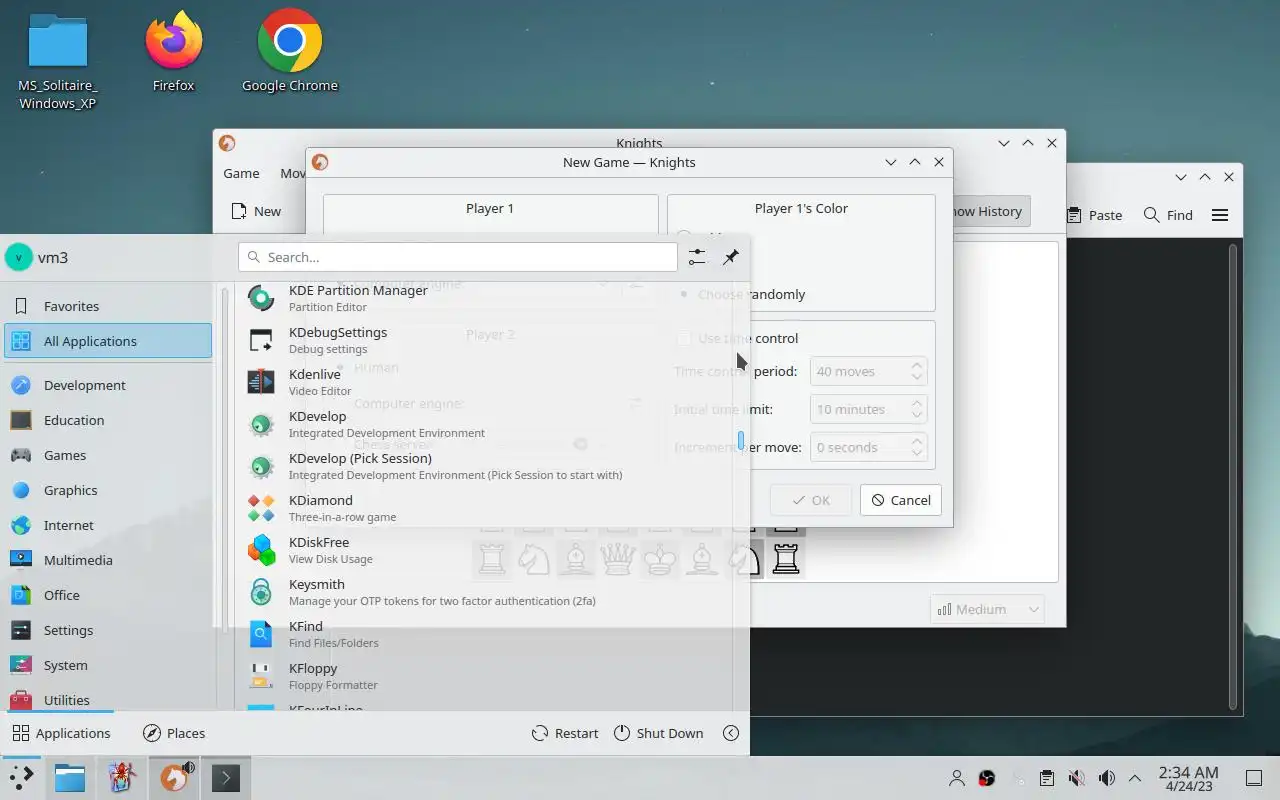Screen dimensions: 1280x800
Task: Expand more session options beside Shut Down
Action: 731,733
